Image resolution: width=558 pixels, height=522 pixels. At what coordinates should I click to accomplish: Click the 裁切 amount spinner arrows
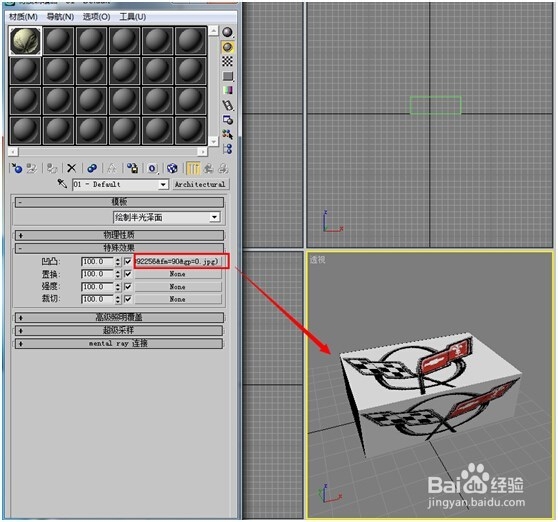coord(118,299)
